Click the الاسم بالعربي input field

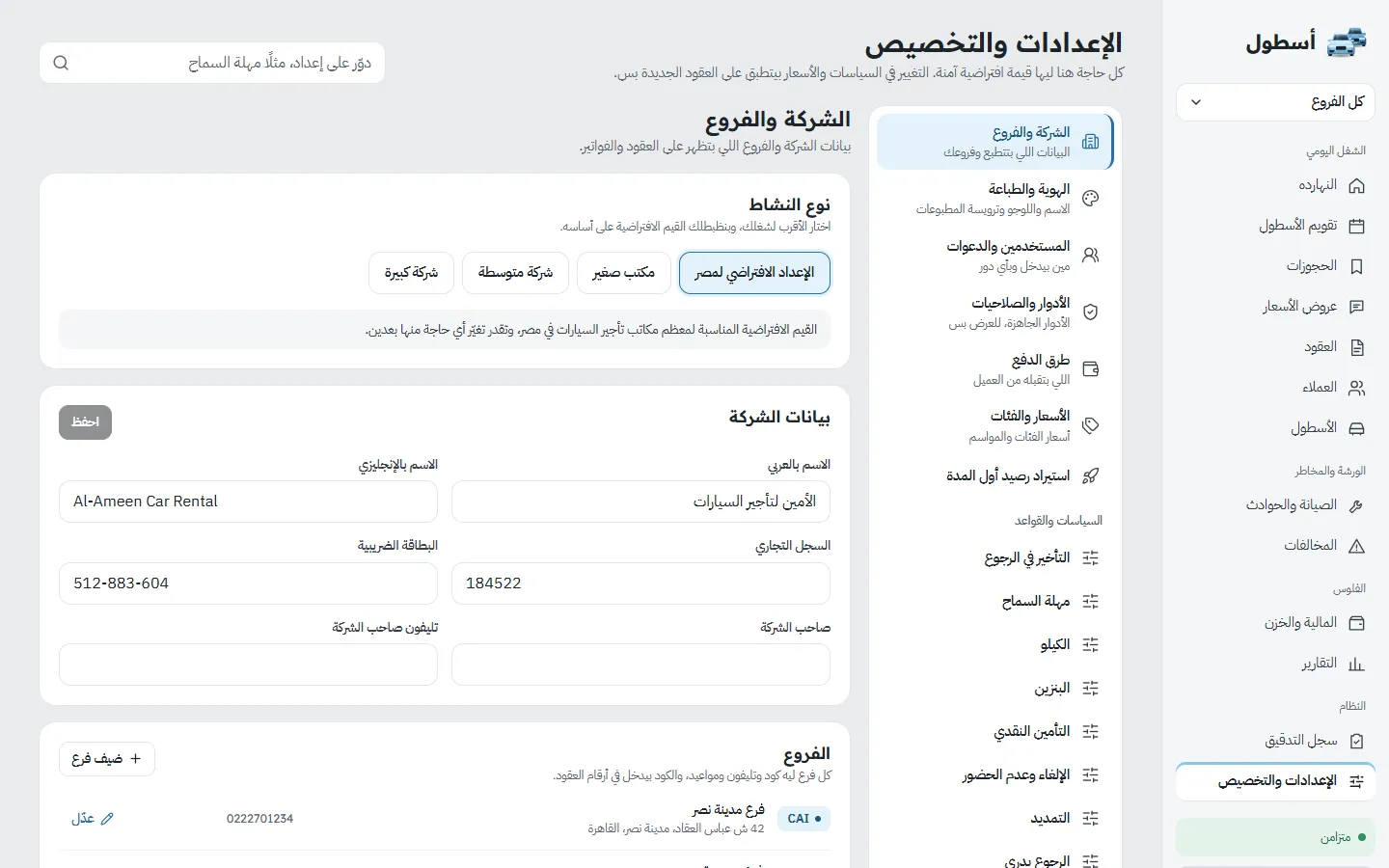tap(640, 502)
